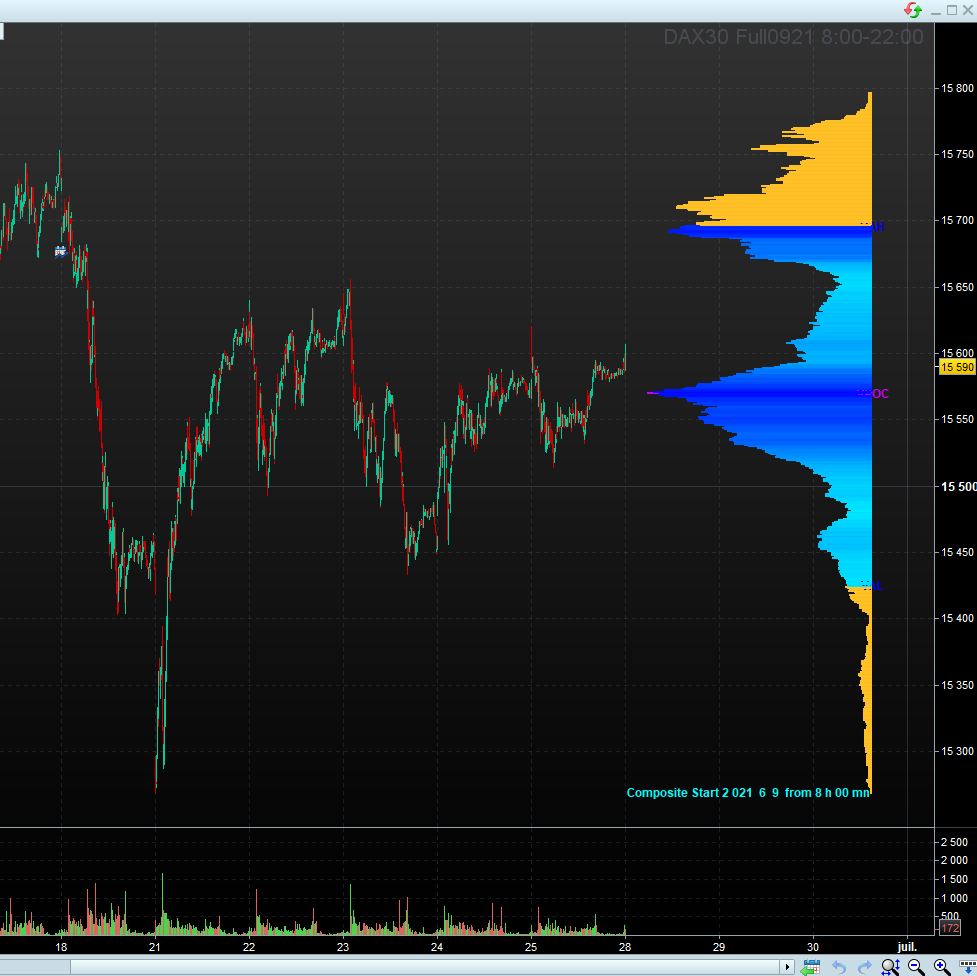The width and height of the screenshot is (977, 976).
Task: Click the horizontal time scrollbar track
Action: point(426,967)
